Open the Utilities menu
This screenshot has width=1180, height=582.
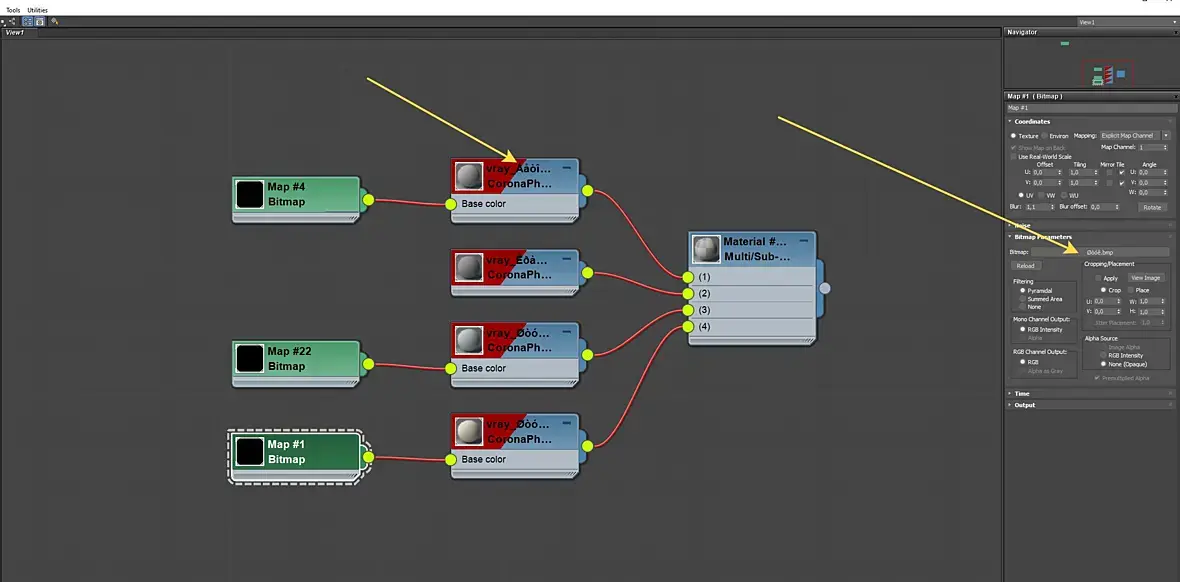(38, 10)
